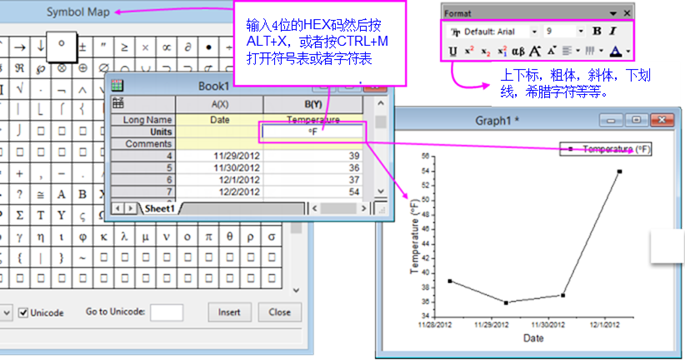Click the Book1 horizontal scrollbar left arrow
The height and width of the screenshot is (363, 685).
(x=315, y=209)
